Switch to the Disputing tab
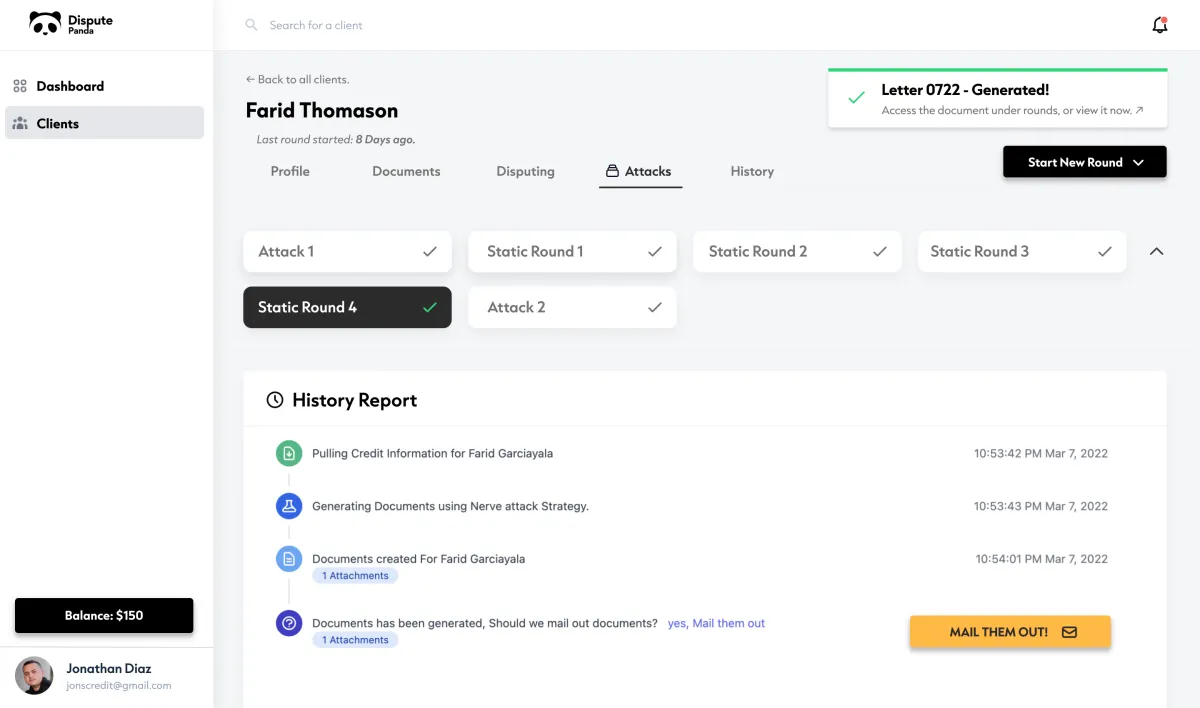Viewport: 1200px width, 708px height. (x=525, y=171)
